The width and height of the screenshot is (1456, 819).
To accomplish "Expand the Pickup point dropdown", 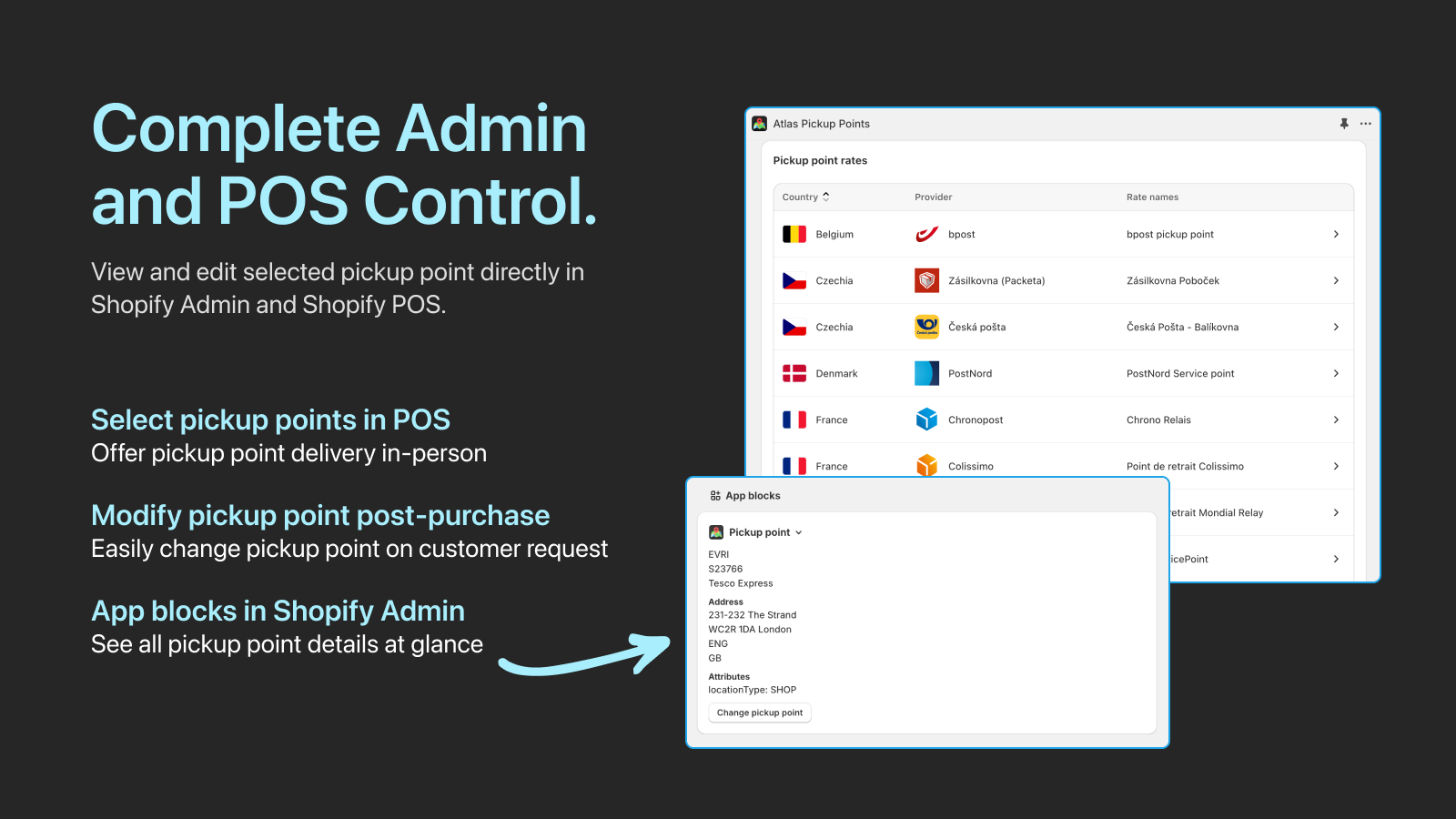I will pyautogui.click(x=799, y=533).
